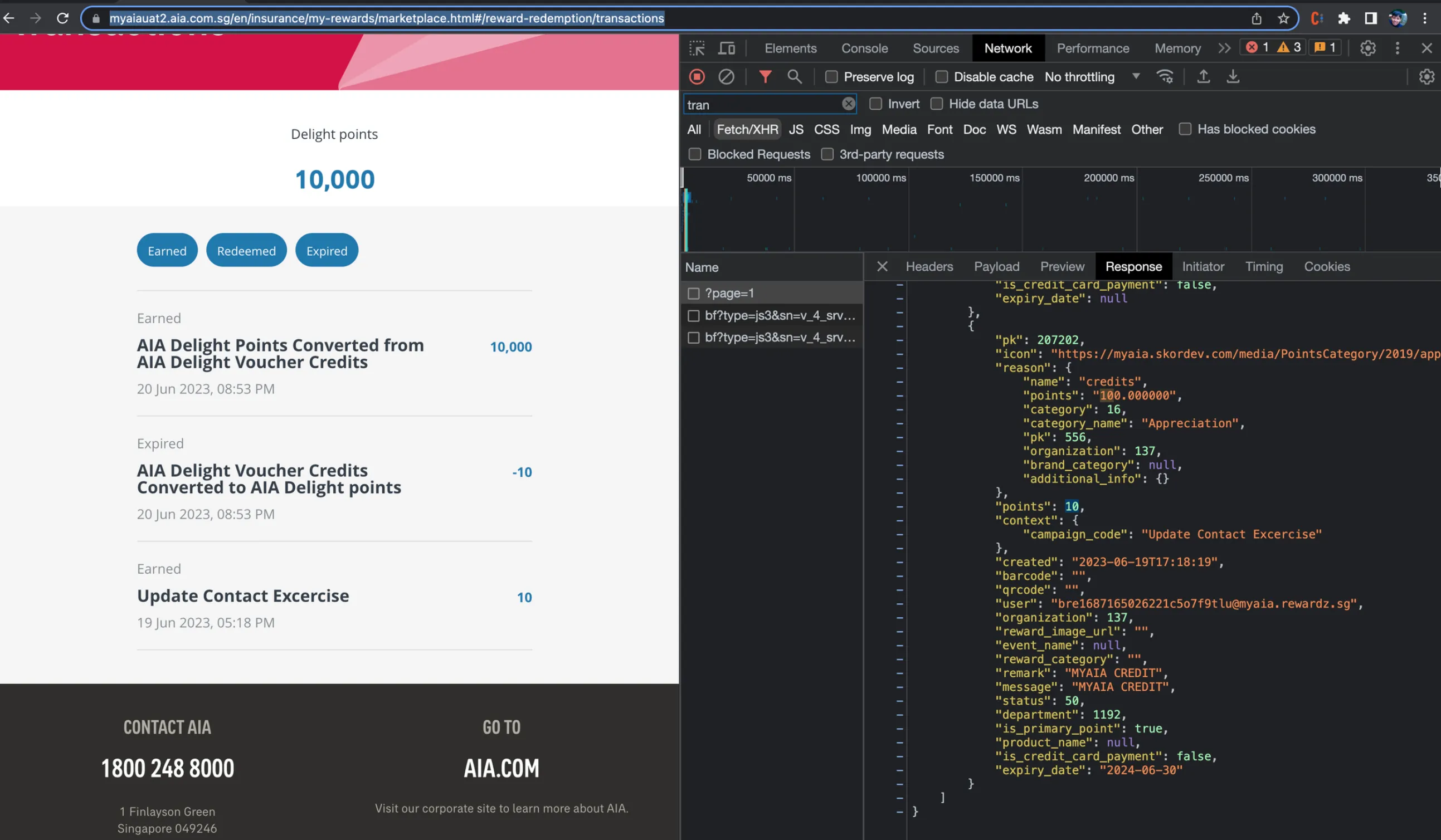Open network panel settings gear

[1426, 76]
